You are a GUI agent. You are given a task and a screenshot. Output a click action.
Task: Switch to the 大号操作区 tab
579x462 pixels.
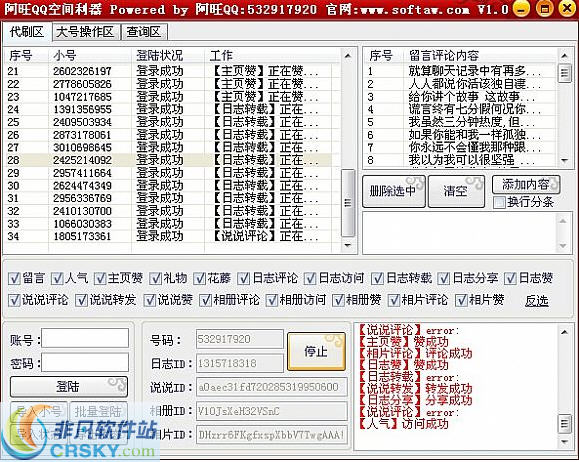click(86, 32)
